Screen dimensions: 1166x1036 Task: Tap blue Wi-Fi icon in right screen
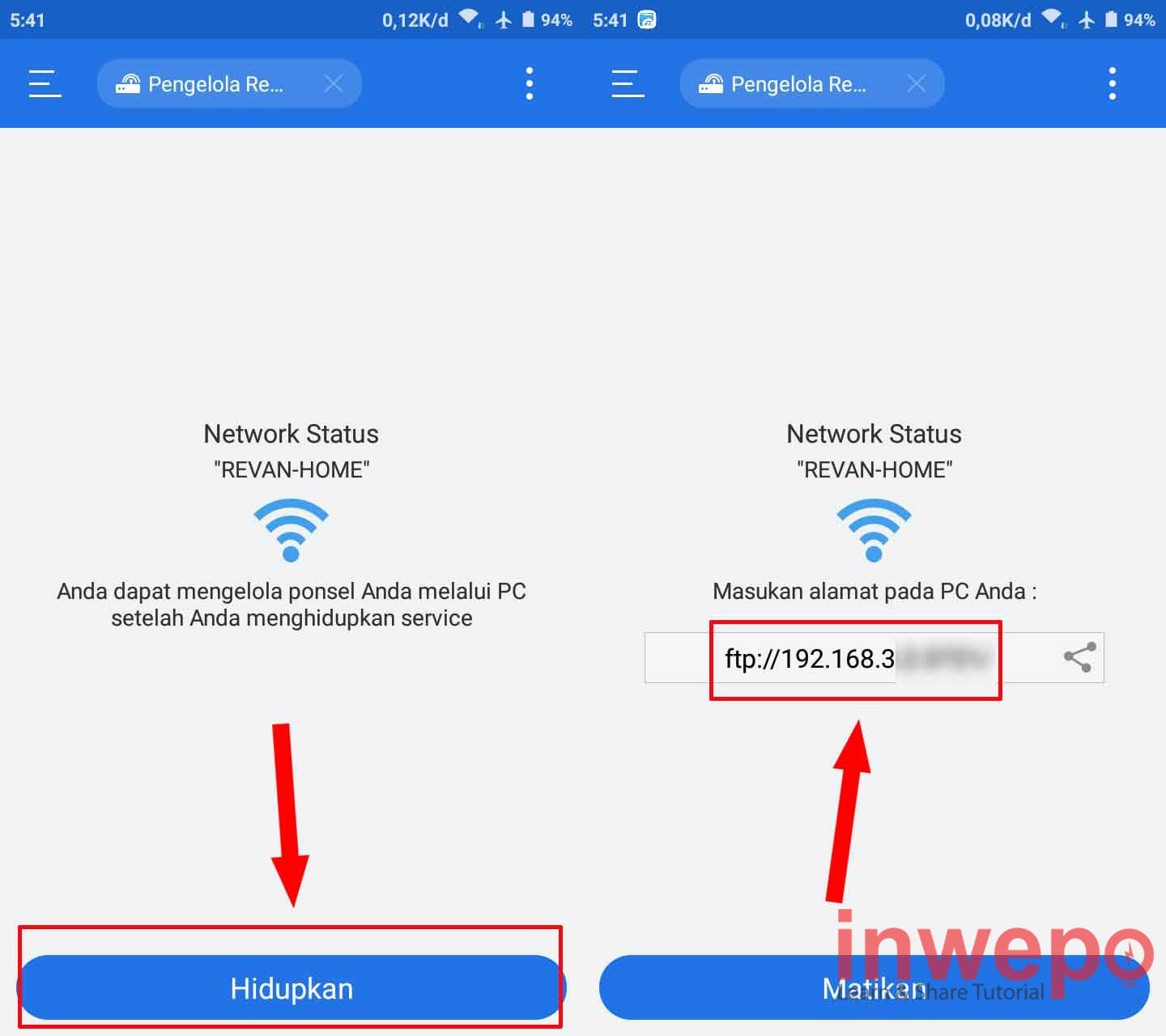(x=874, y=530)
